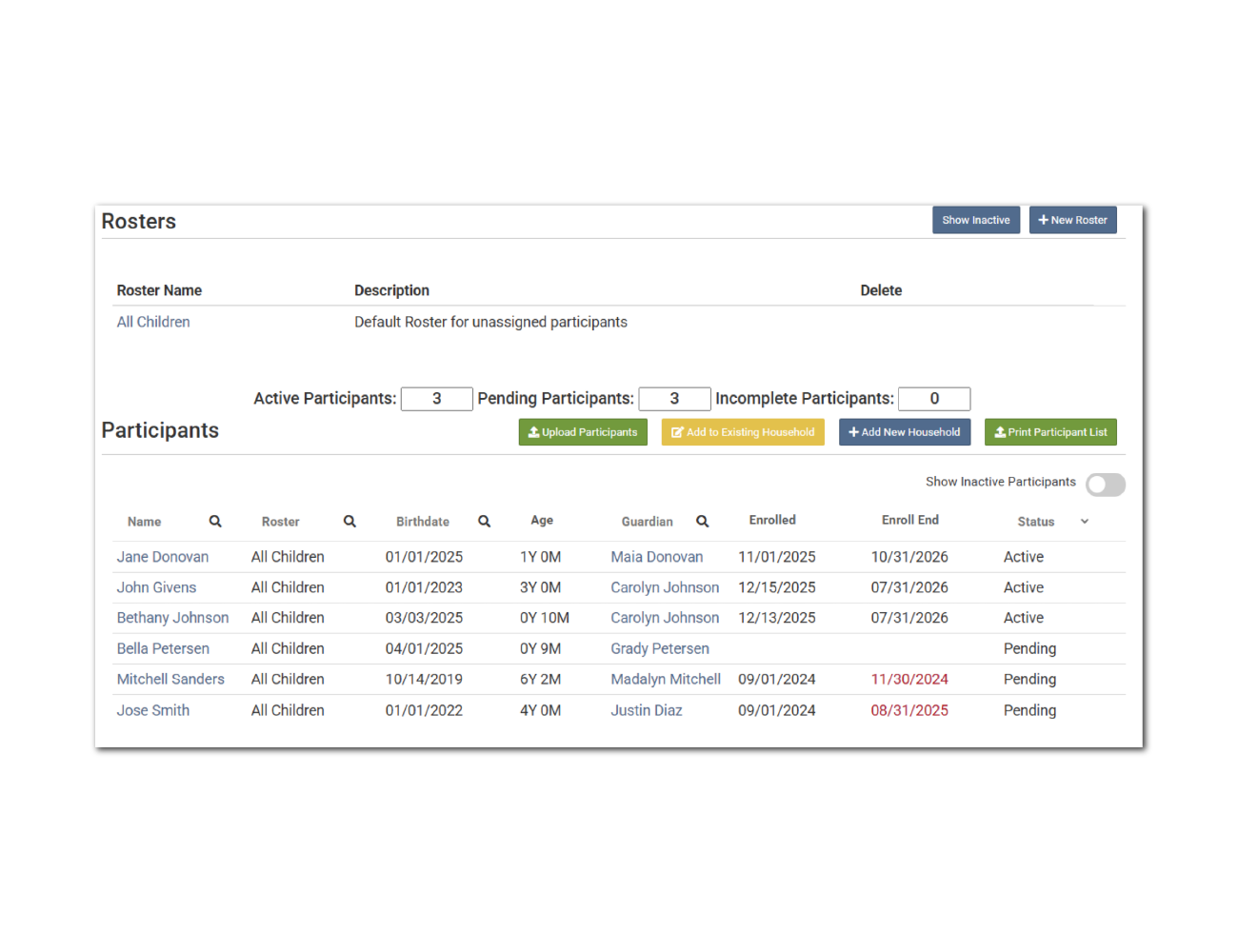
Task: Open participant Jane Donovan
Action: [x=163, y=557]
